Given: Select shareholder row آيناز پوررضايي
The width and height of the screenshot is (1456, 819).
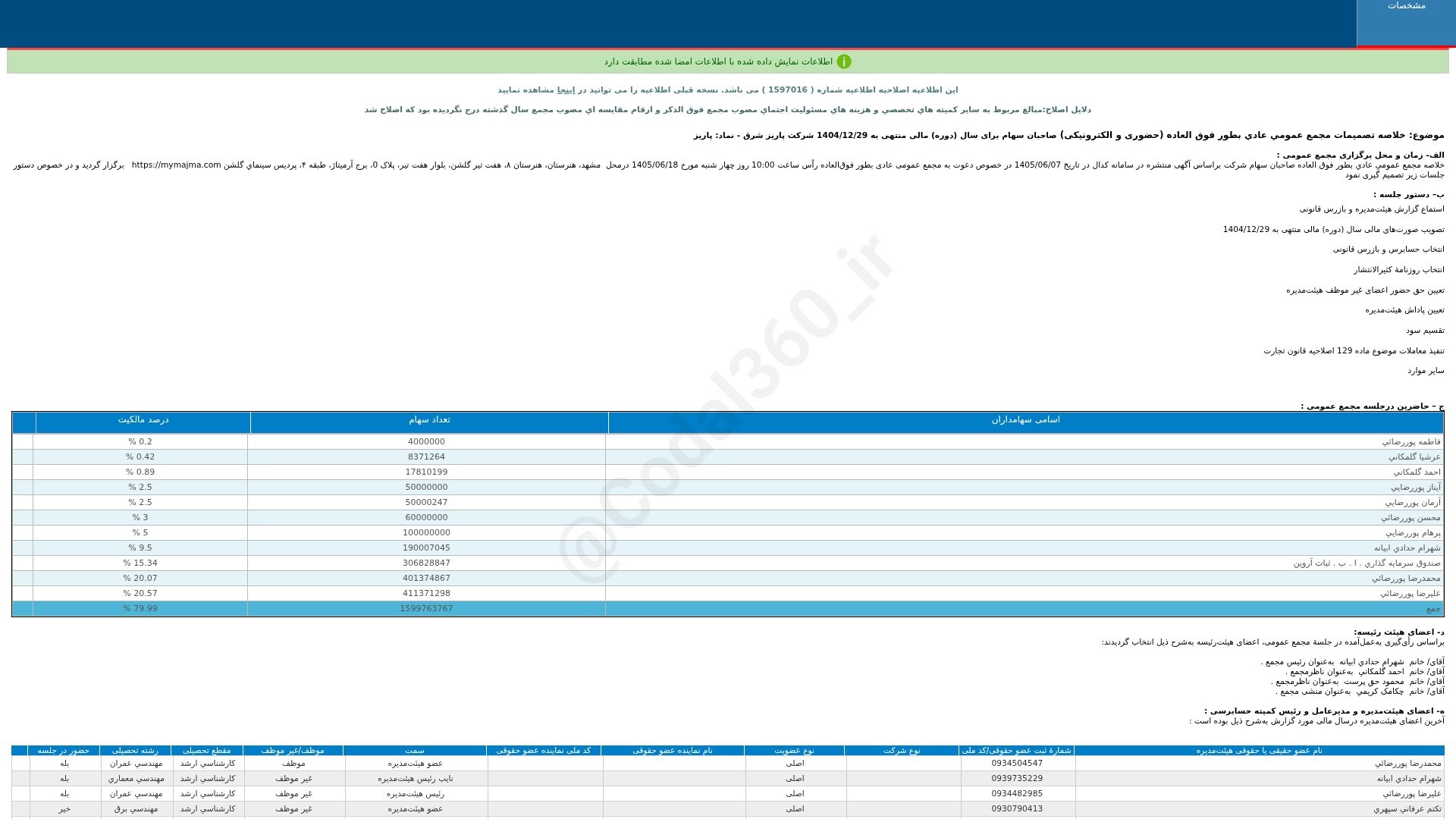Looking at the screenshot, I should [727, 488].
